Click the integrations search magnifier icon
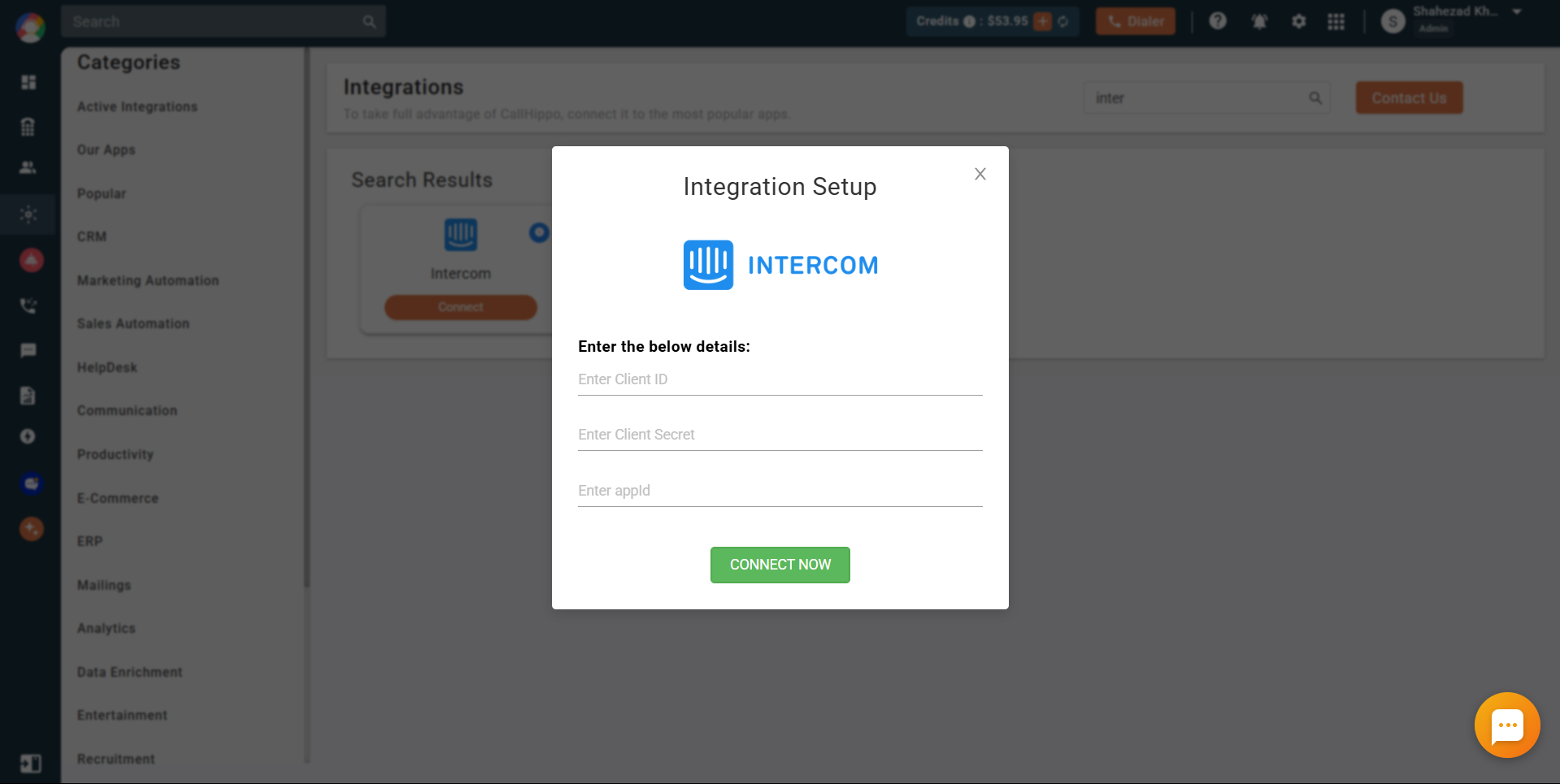The width and height of the screenshot is (1560, 784). (1315, 98)
